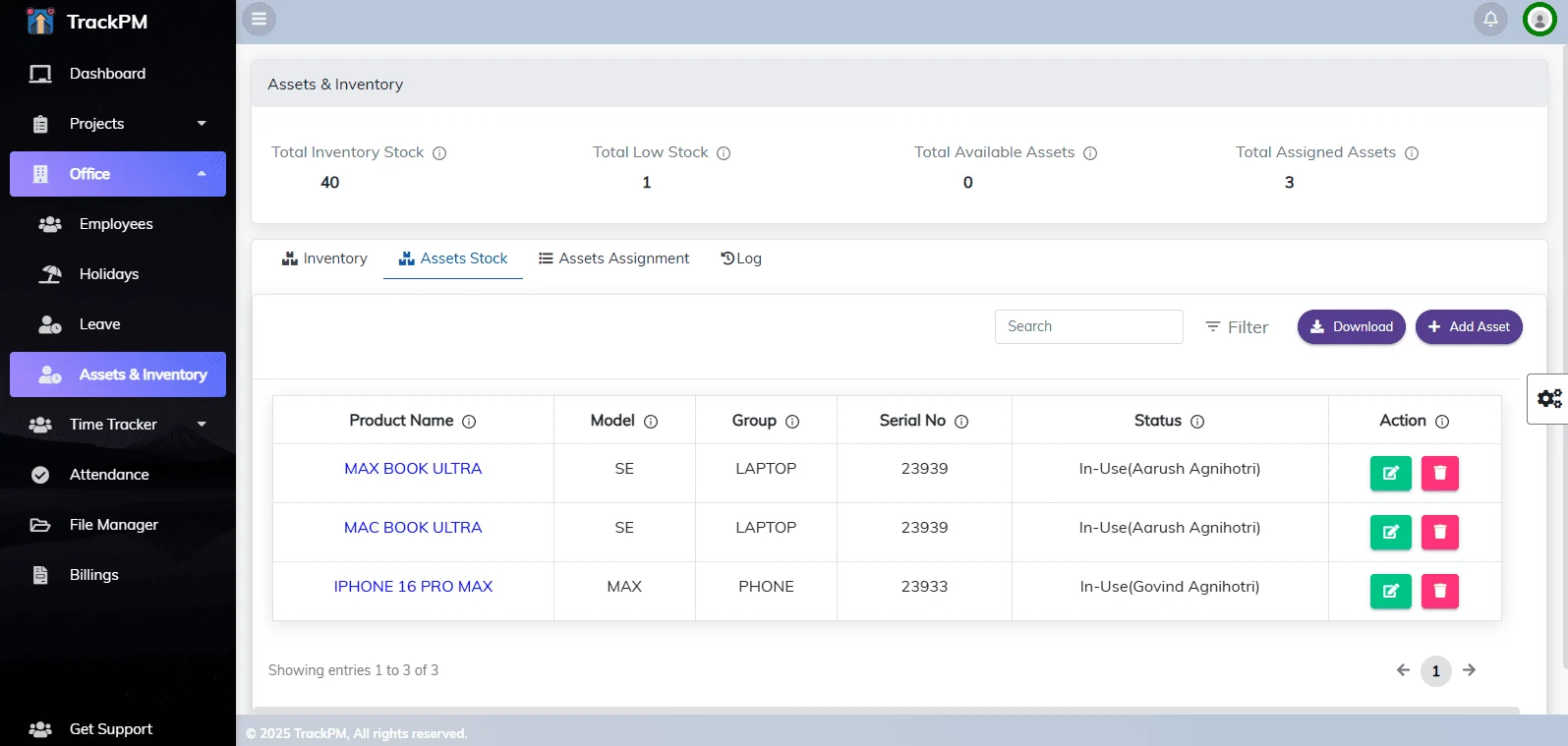Open the MAX BOOK ULTRA product link
Viewport: 1568px width, 746px height.
coord(413,469)
